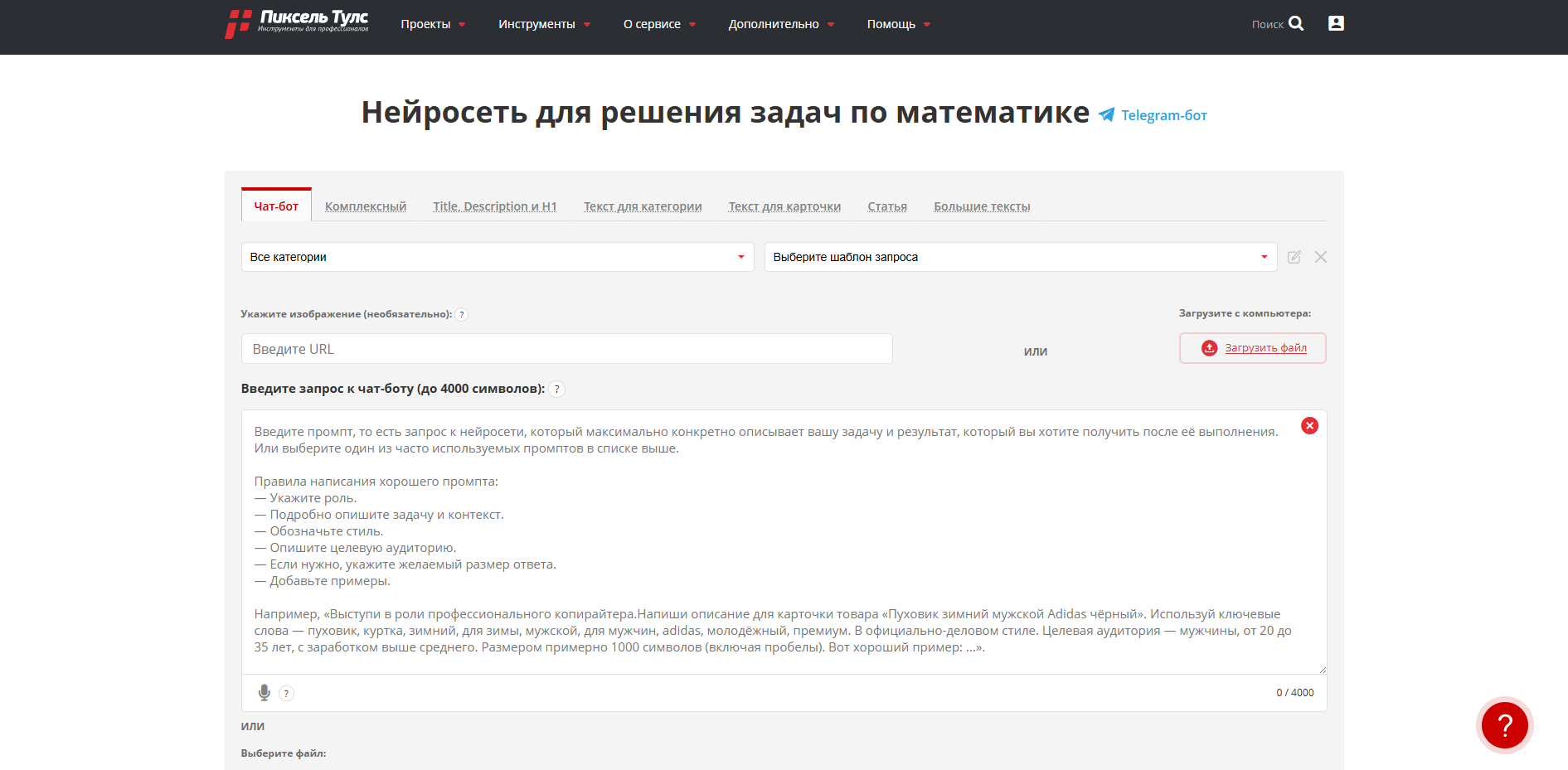The image size is (1568, 770).
Task: Activate the microphone voice input icon
Action: [x=264, y=693]
